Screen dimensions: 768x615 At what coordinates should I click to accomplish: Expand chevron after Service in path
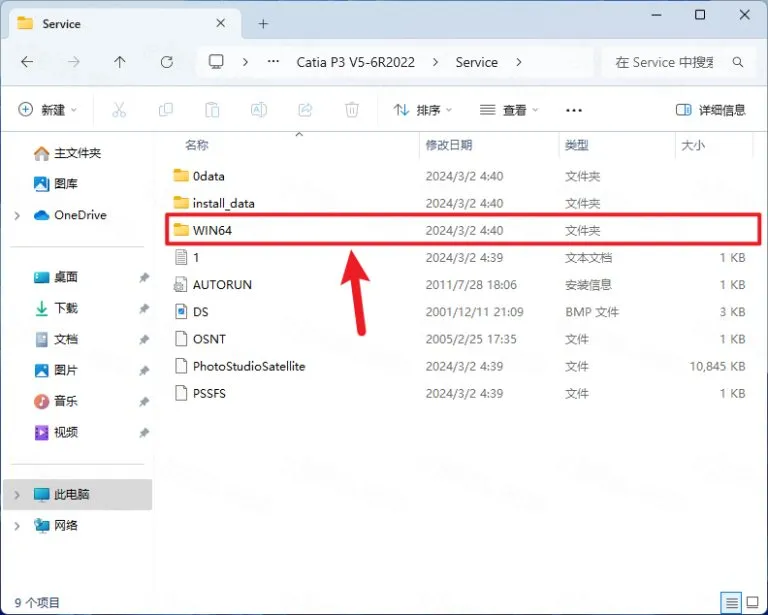(x=519, y=62)
